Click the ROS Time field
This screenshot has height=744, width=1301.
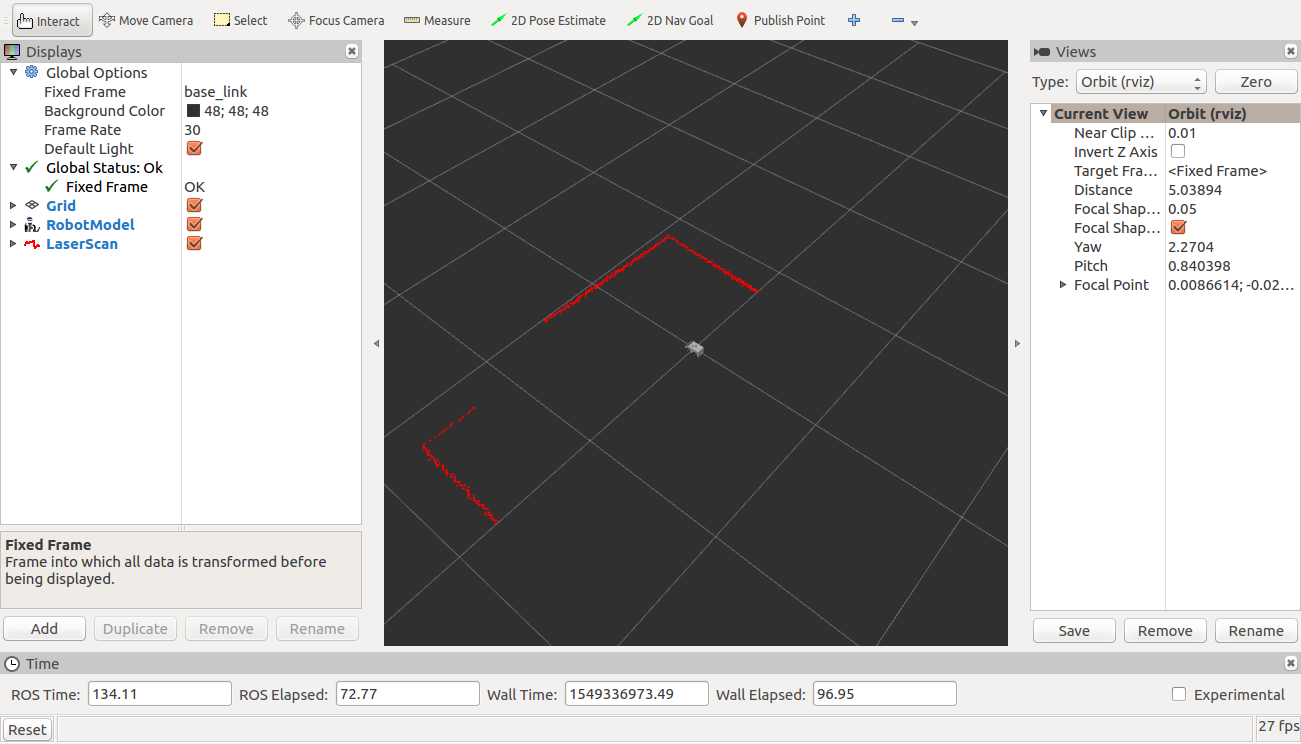160,694
